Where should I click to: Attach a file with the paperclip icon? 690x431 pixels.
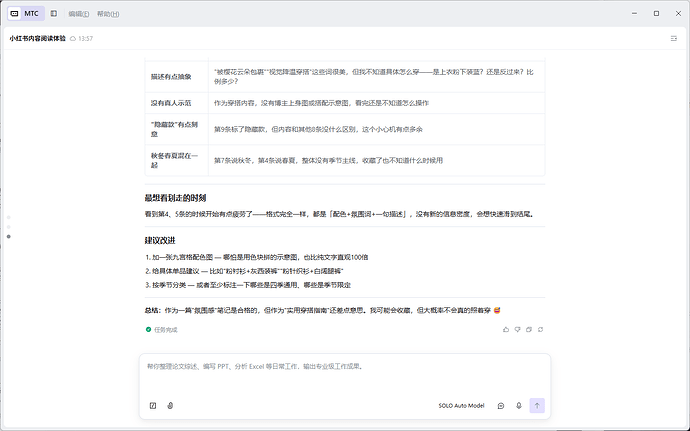pos(170,405)
